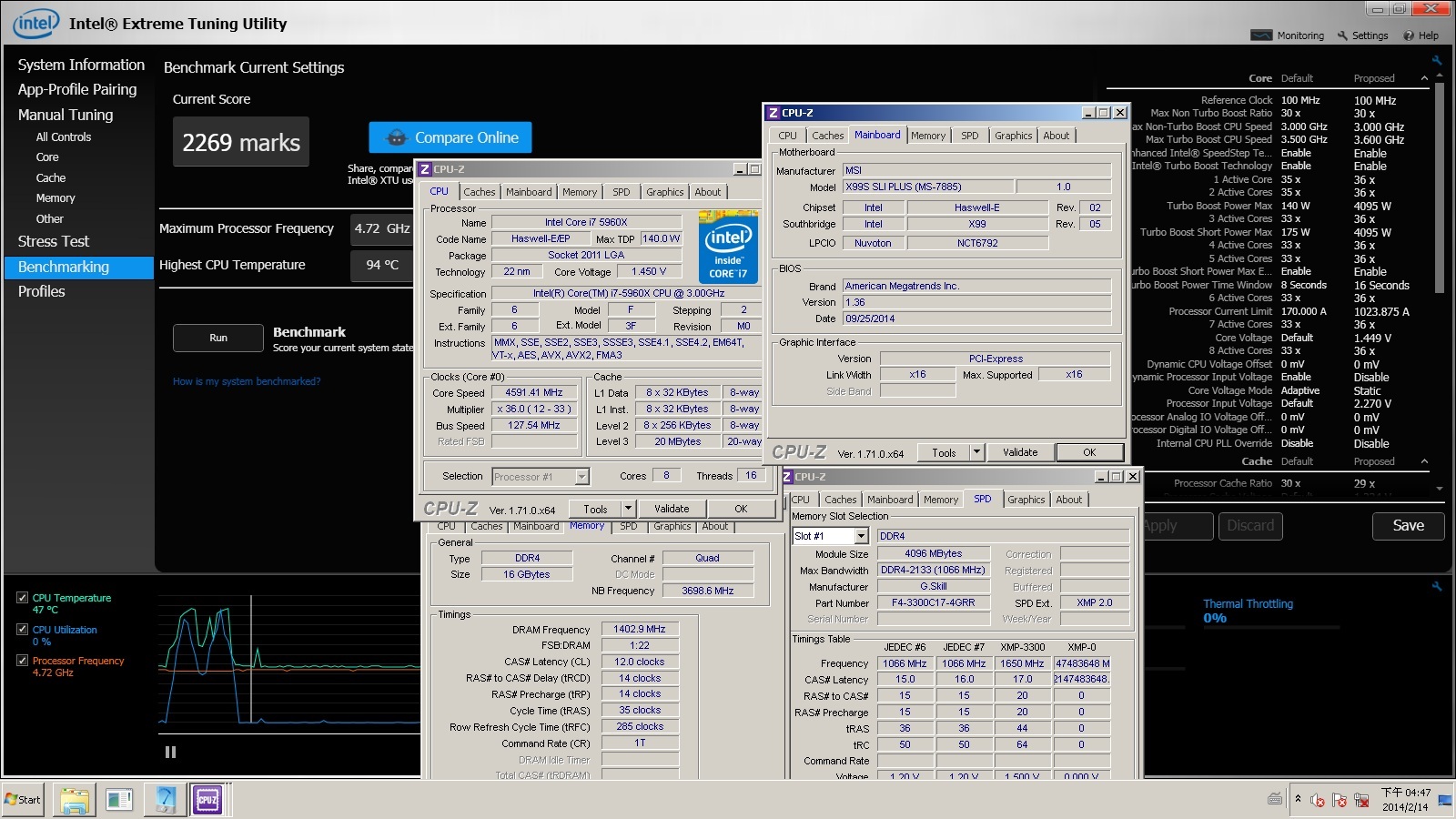The height and width of the screenshot is (819, 1456).
Task: Click the blue wrench above the Core tuning list
Action: coord(1437,61)
